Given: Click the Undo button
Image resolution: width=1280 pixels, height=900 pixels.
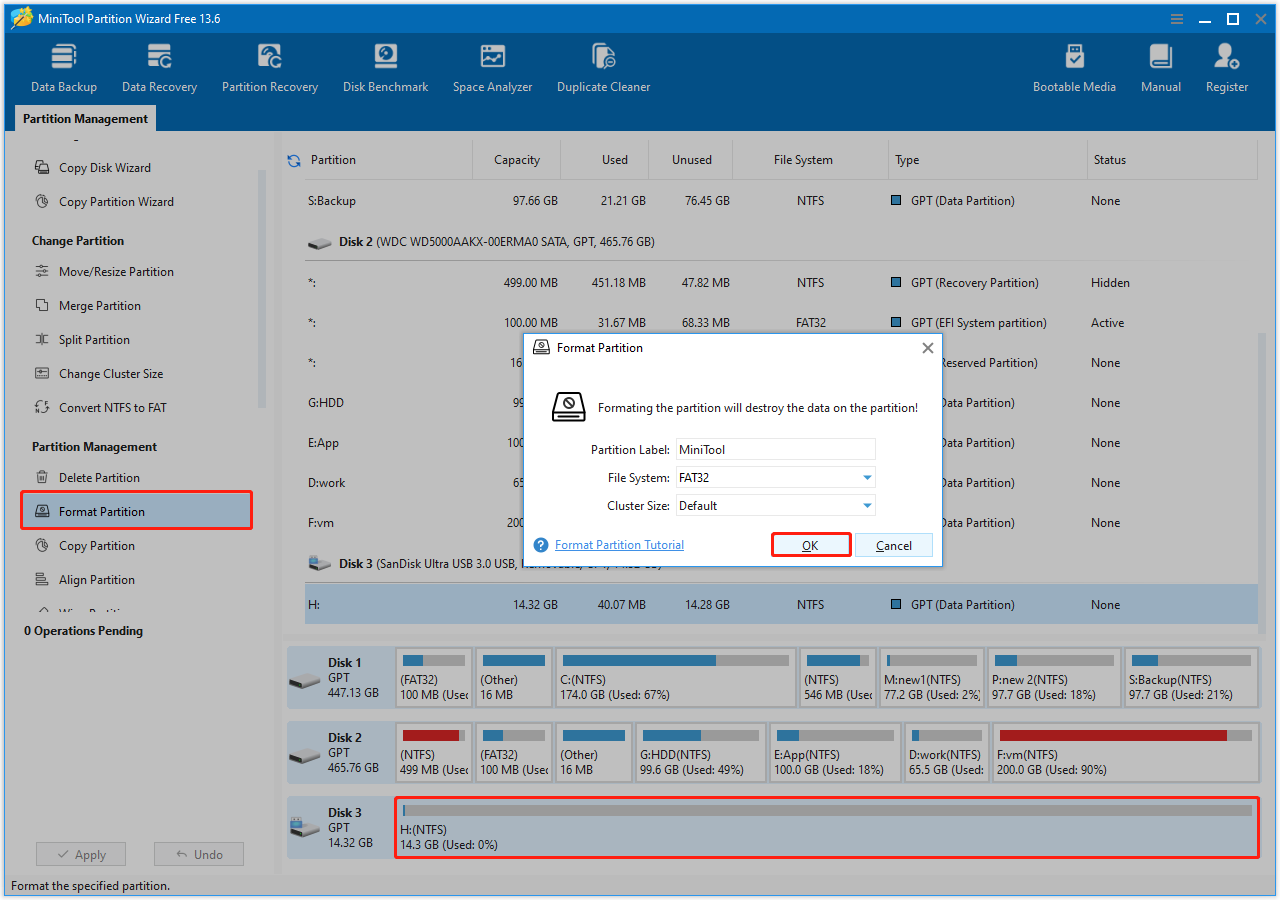Looking at the screenshot, I should point(199,855).
